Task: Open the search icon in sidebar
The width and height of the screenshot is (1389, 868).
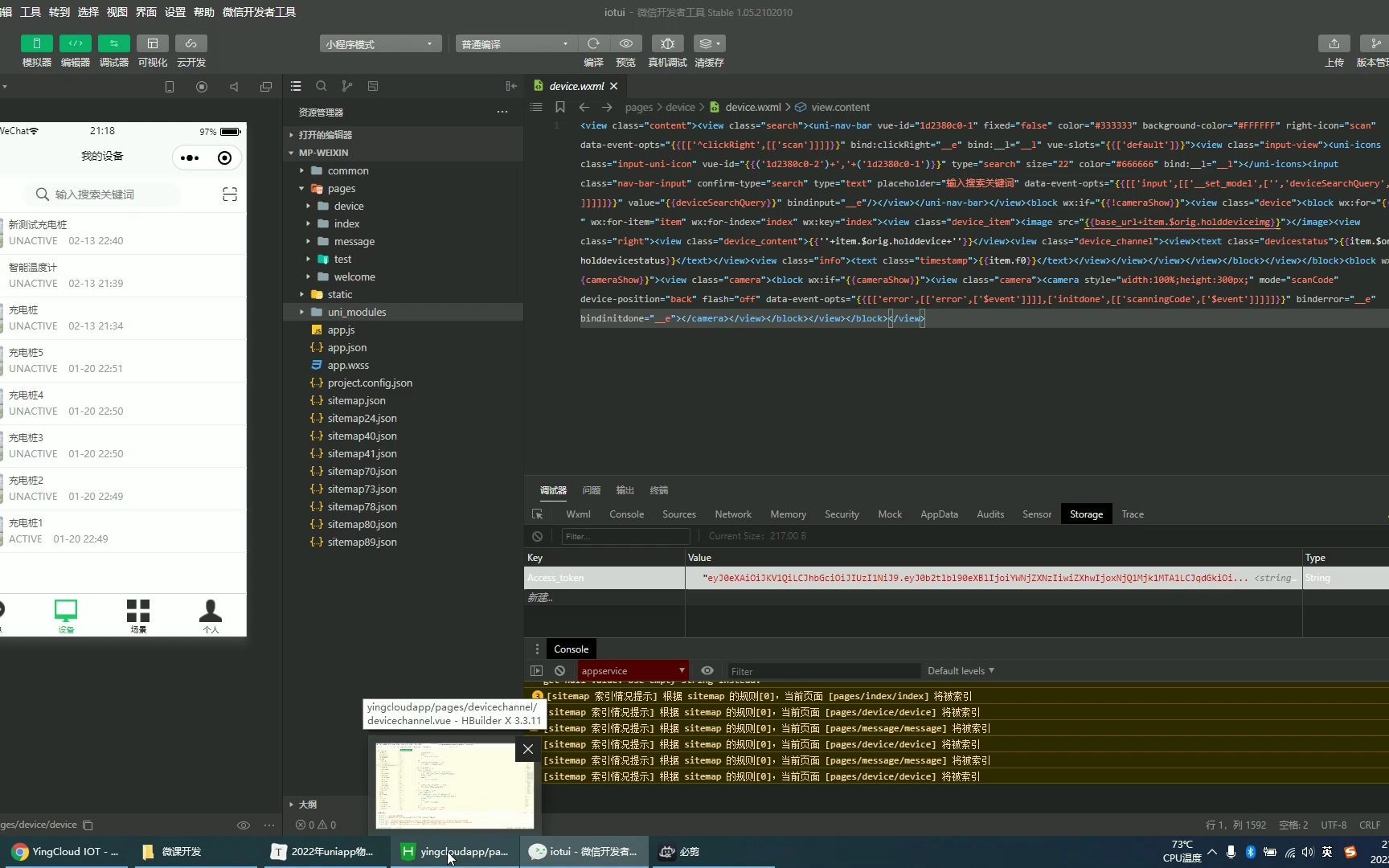Action: 322,86
